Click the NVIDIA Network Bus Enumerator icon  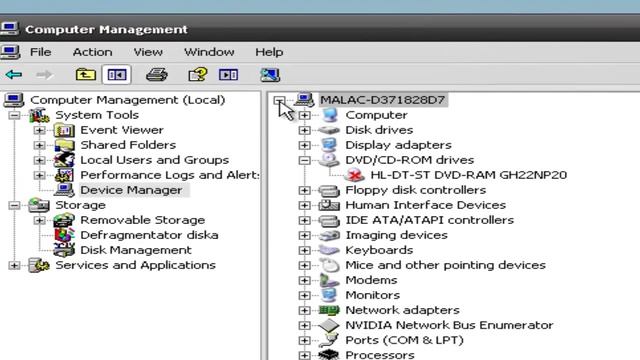tap(329, 325)
